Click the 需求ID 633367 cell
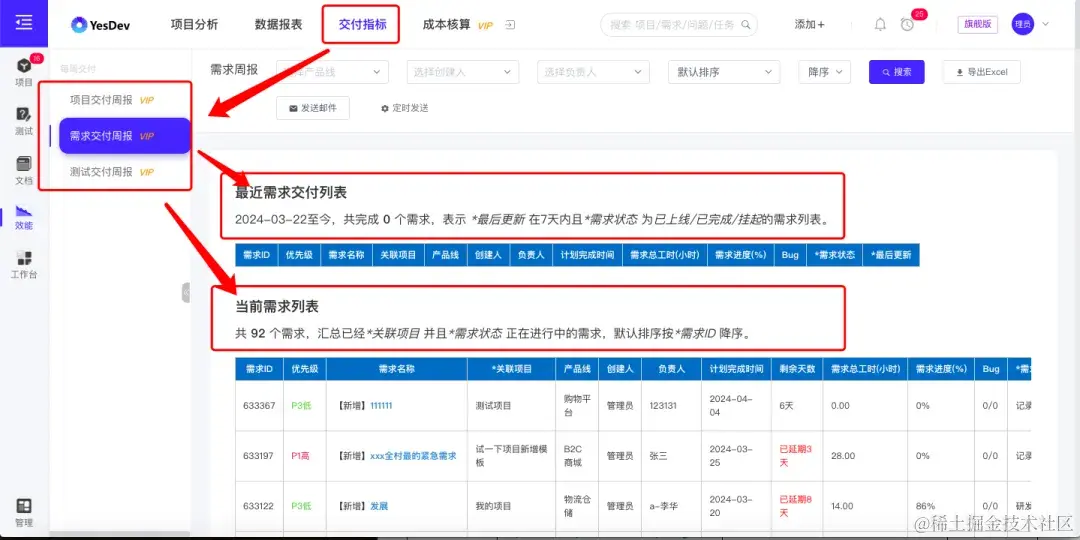 (258, 406)
